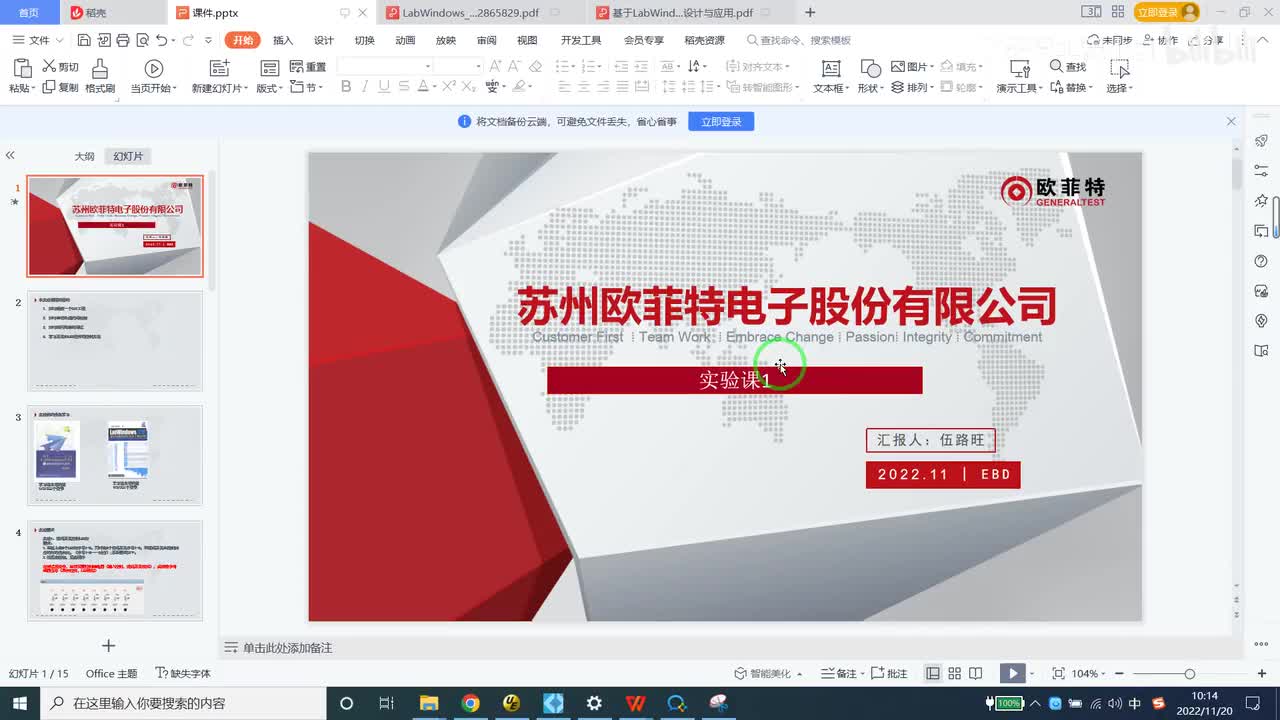The image size is (1280, 720).
Task: Click the Paste (粘贴) clipboard icon
Action: [x=22, y=68]
